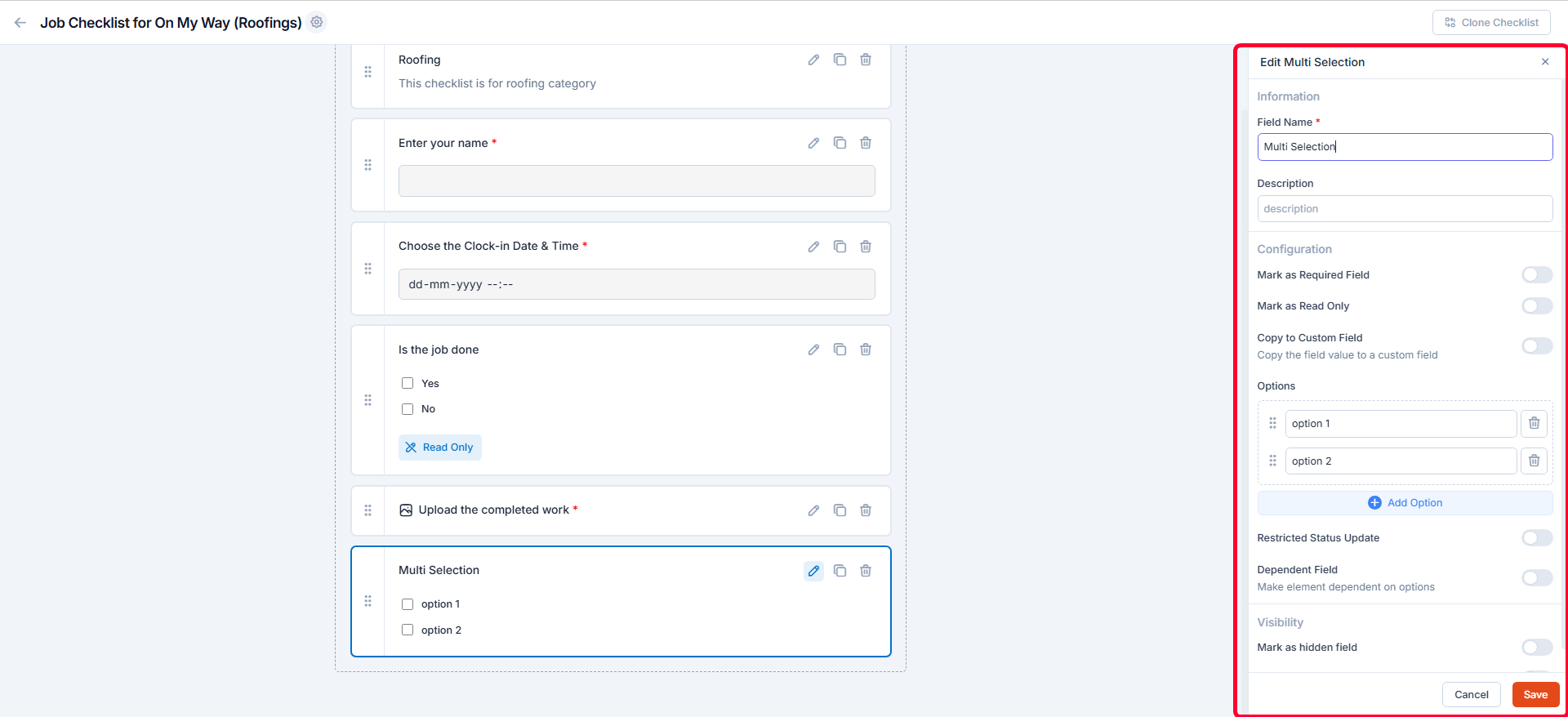Image resolution: width=1568 pixels, height=717 pixels.
Task: Click drag handle of 'Is the job done' card
Action: 368,400
